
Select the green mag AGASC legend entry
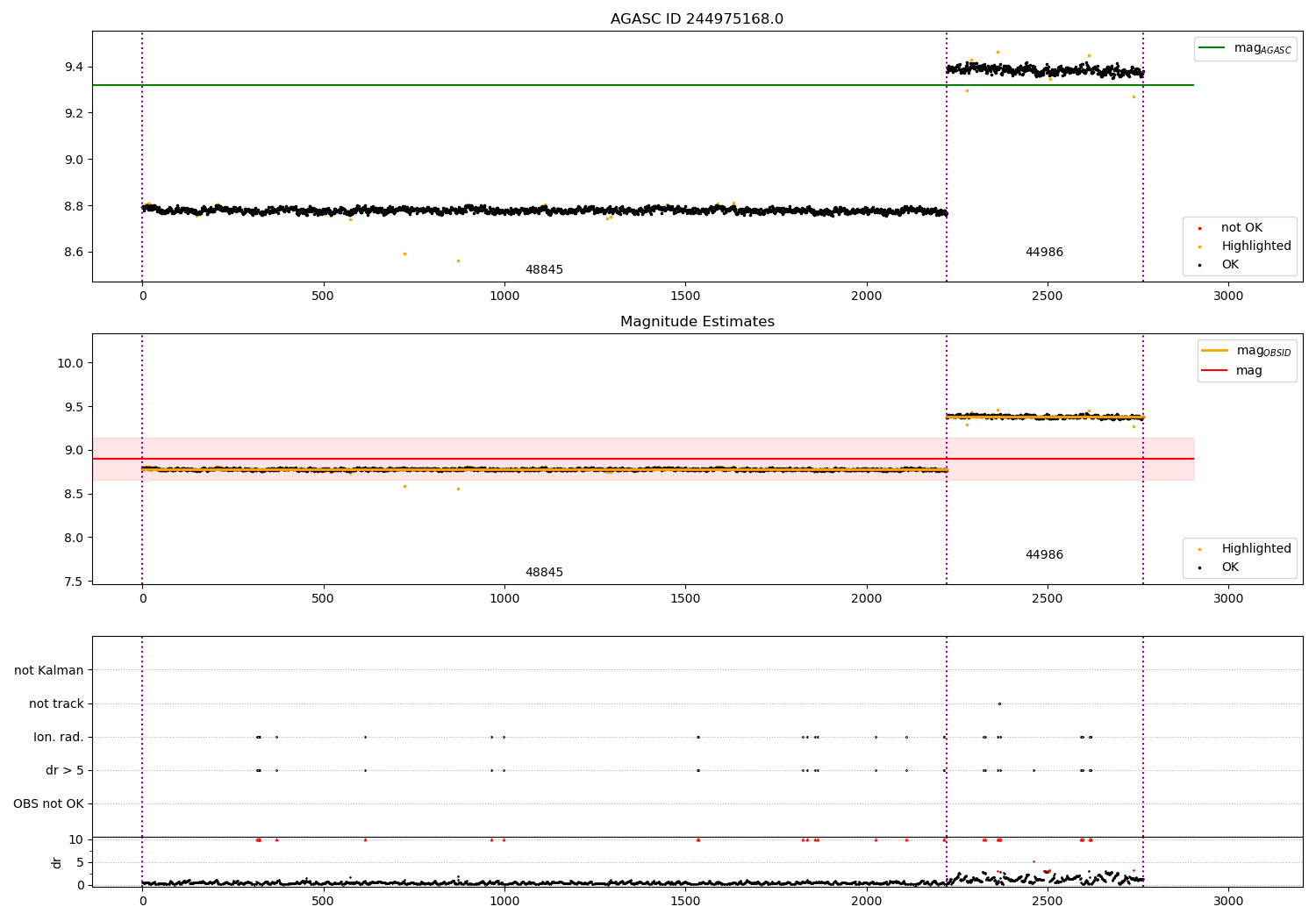(1245, 48)
